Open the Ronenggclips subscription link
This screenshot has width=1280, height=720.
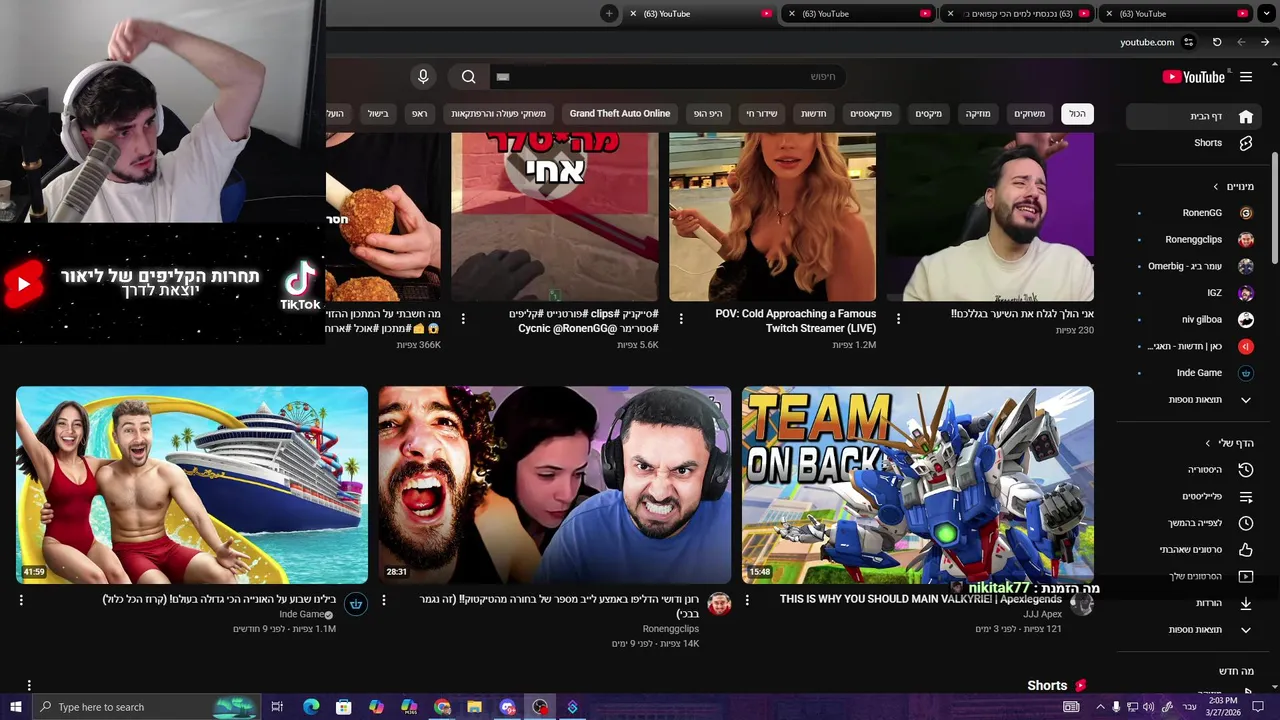[x=1194, y=240]
